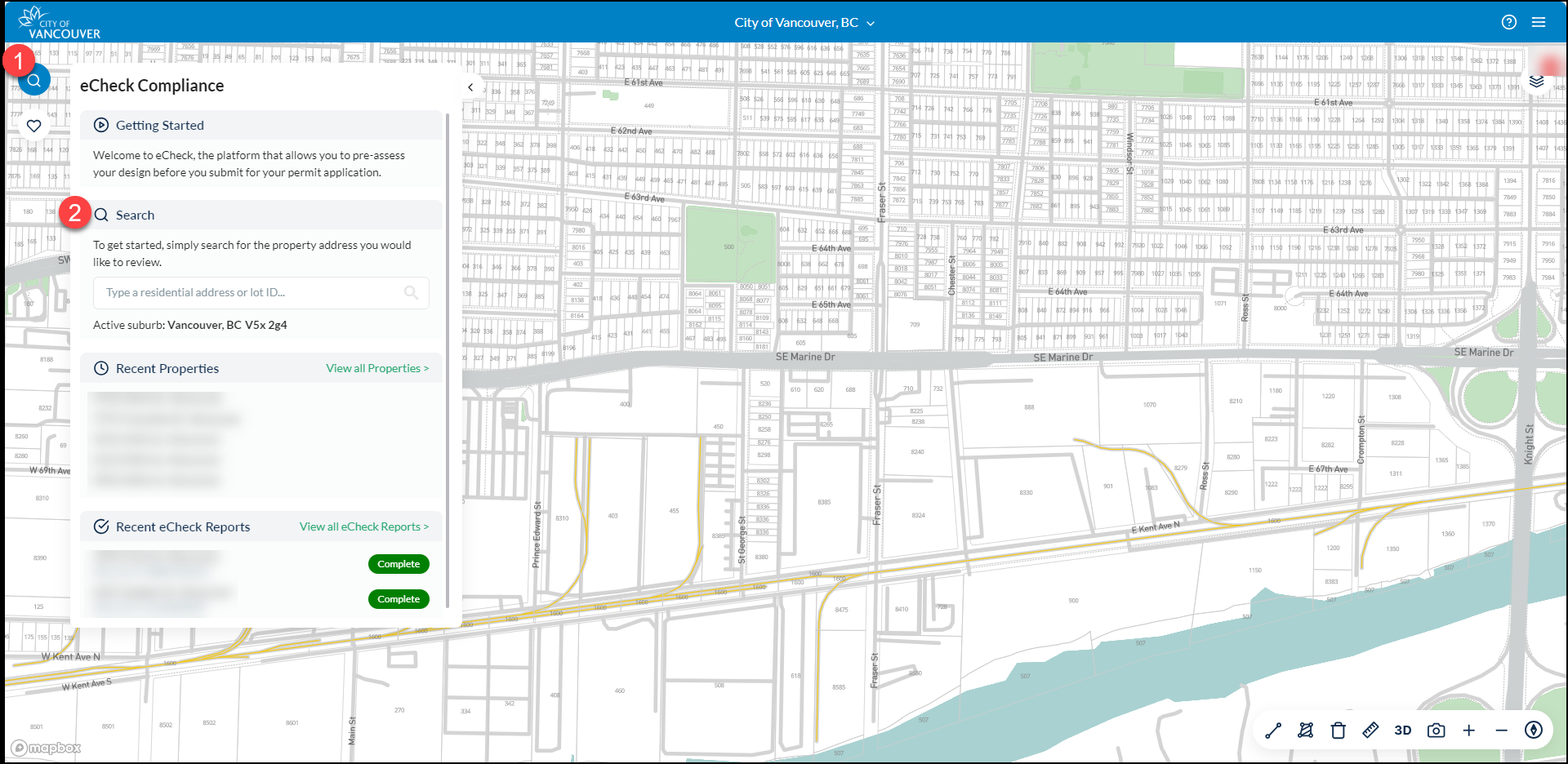Select the ruler measure tool

1370,731
